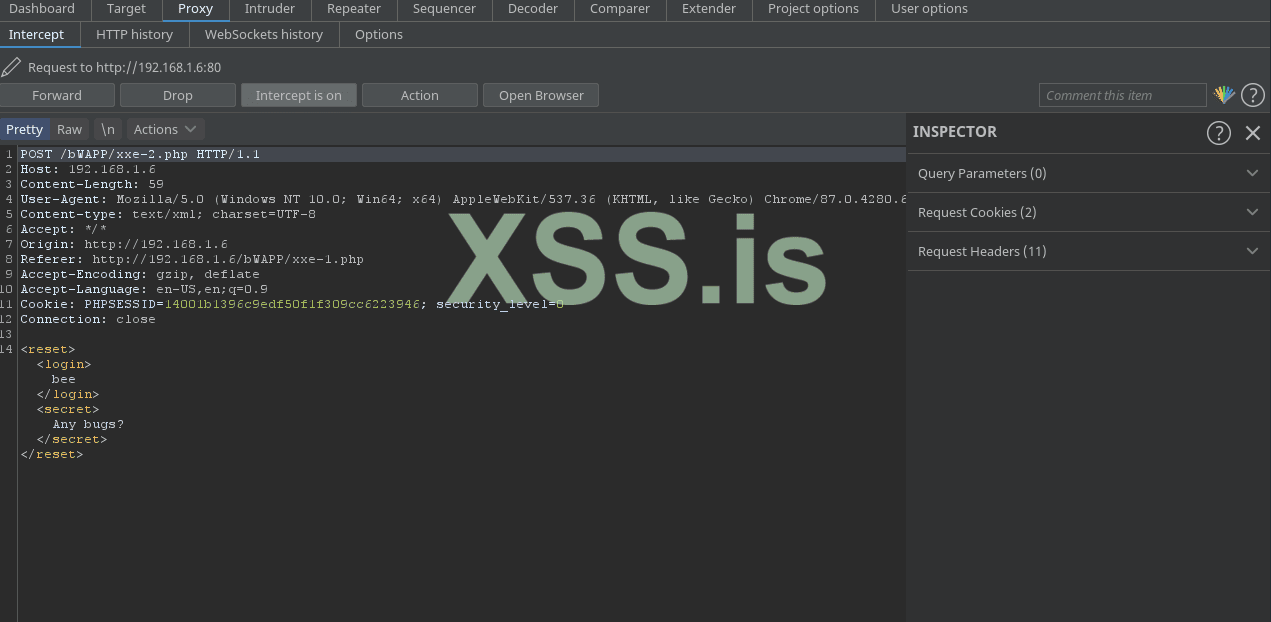The height and width of the screenshot is (622, 1271).
Task: Switch to WebSockets history sub-tab
Action: [x=264, y=34]
